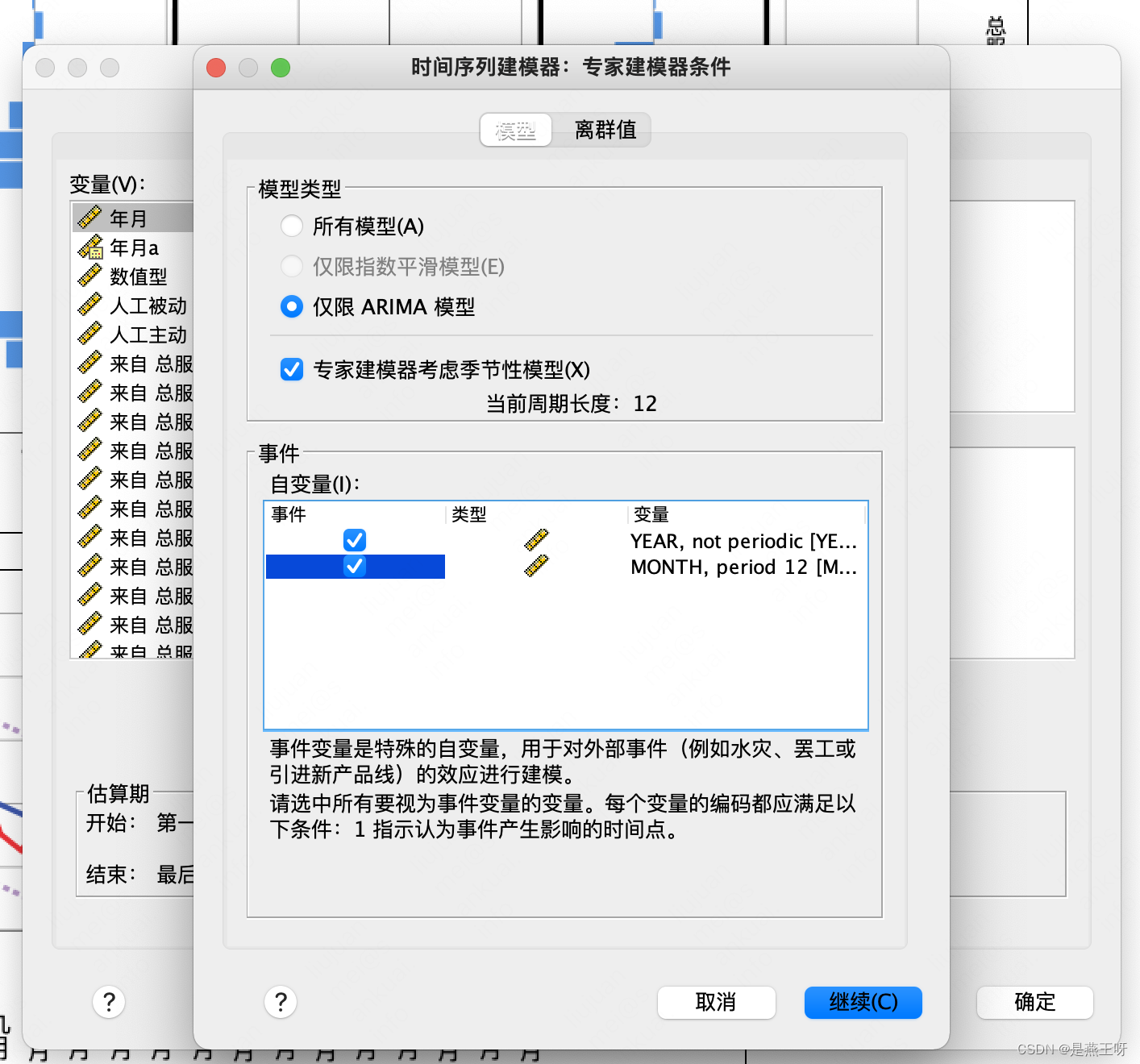
Task: Select the 人工主动 variable
Action: click(x=133, y=335)
